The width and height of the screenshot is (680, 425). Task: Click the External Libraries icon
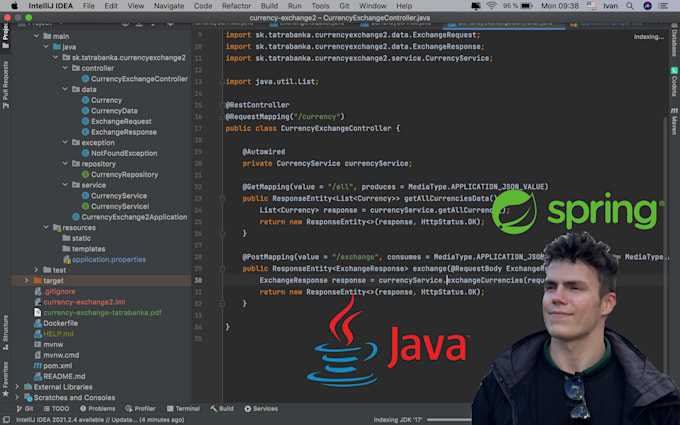[x=28, y=386]
